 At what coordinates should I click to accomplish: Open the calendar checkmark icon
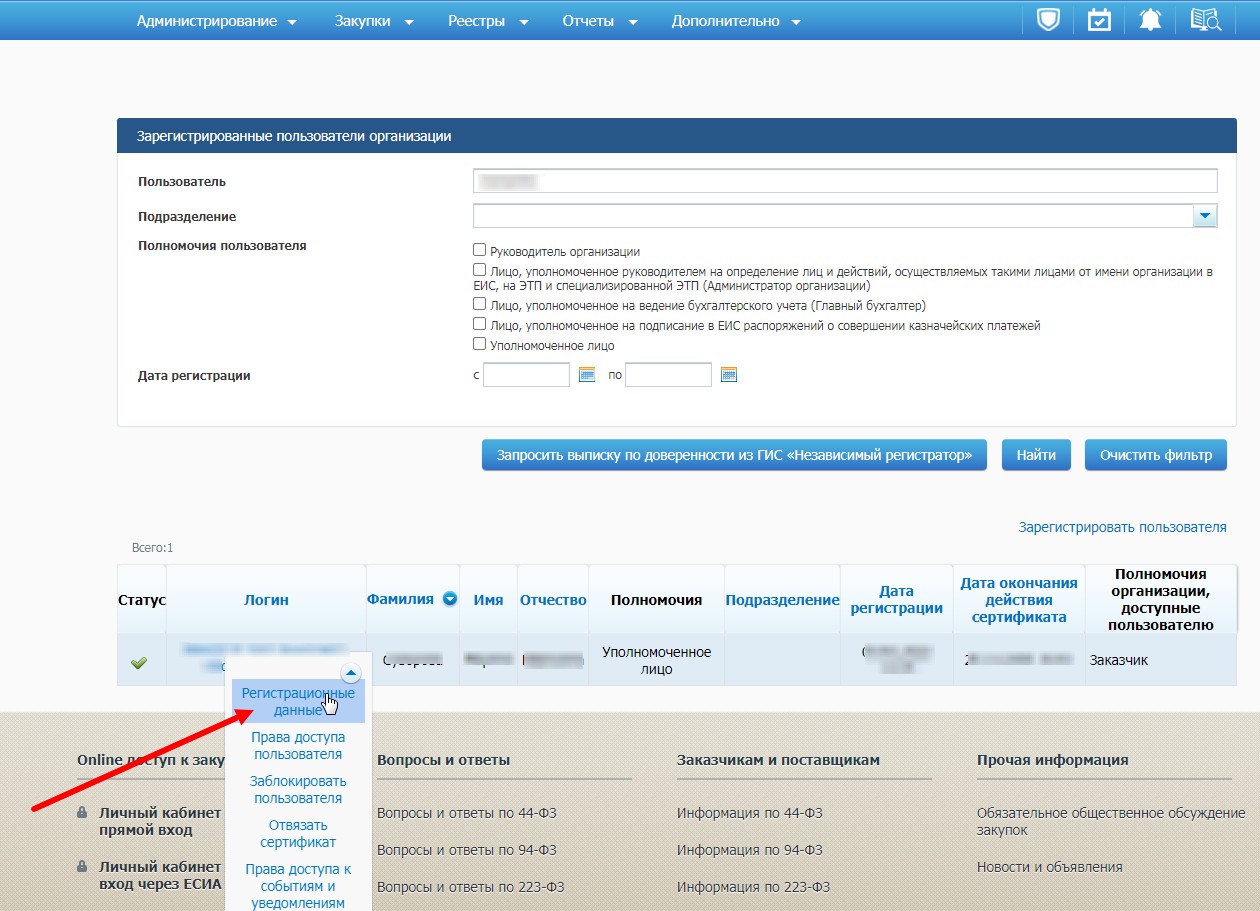1099,20
